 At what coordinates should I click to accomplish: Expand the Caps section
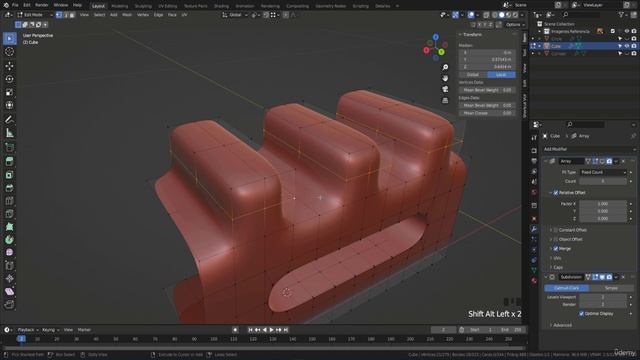[558, 267]
